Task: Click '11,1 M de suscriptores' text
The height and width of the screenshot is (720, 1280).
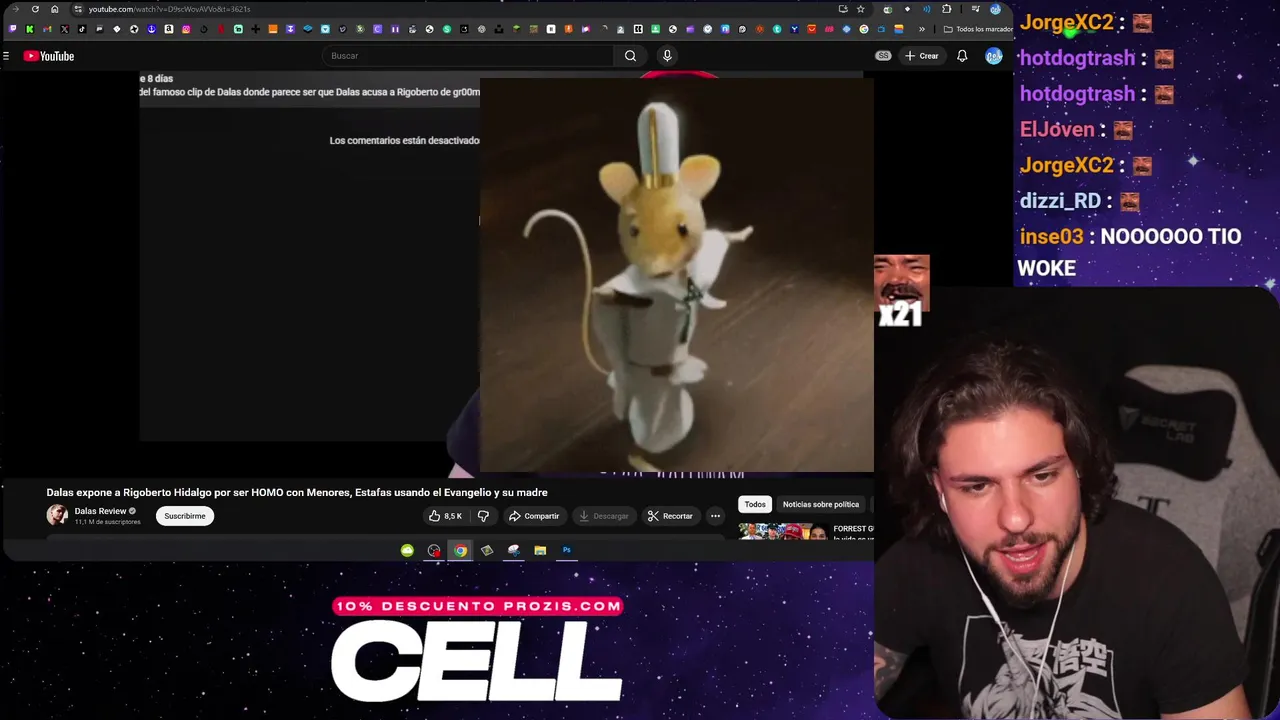Action: click(x=107, y=522)
